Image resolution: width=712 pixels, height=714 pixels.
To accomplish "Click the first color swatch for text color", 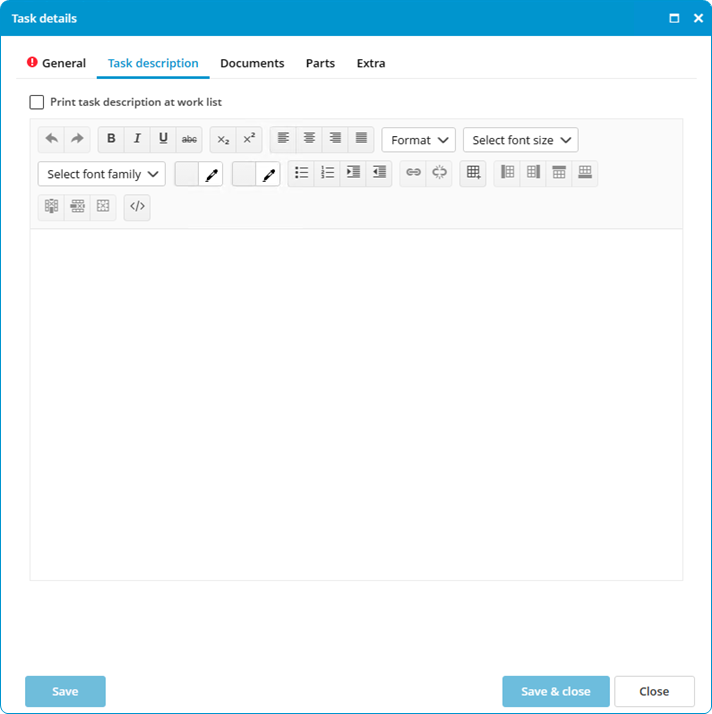I will pos(187,174).
